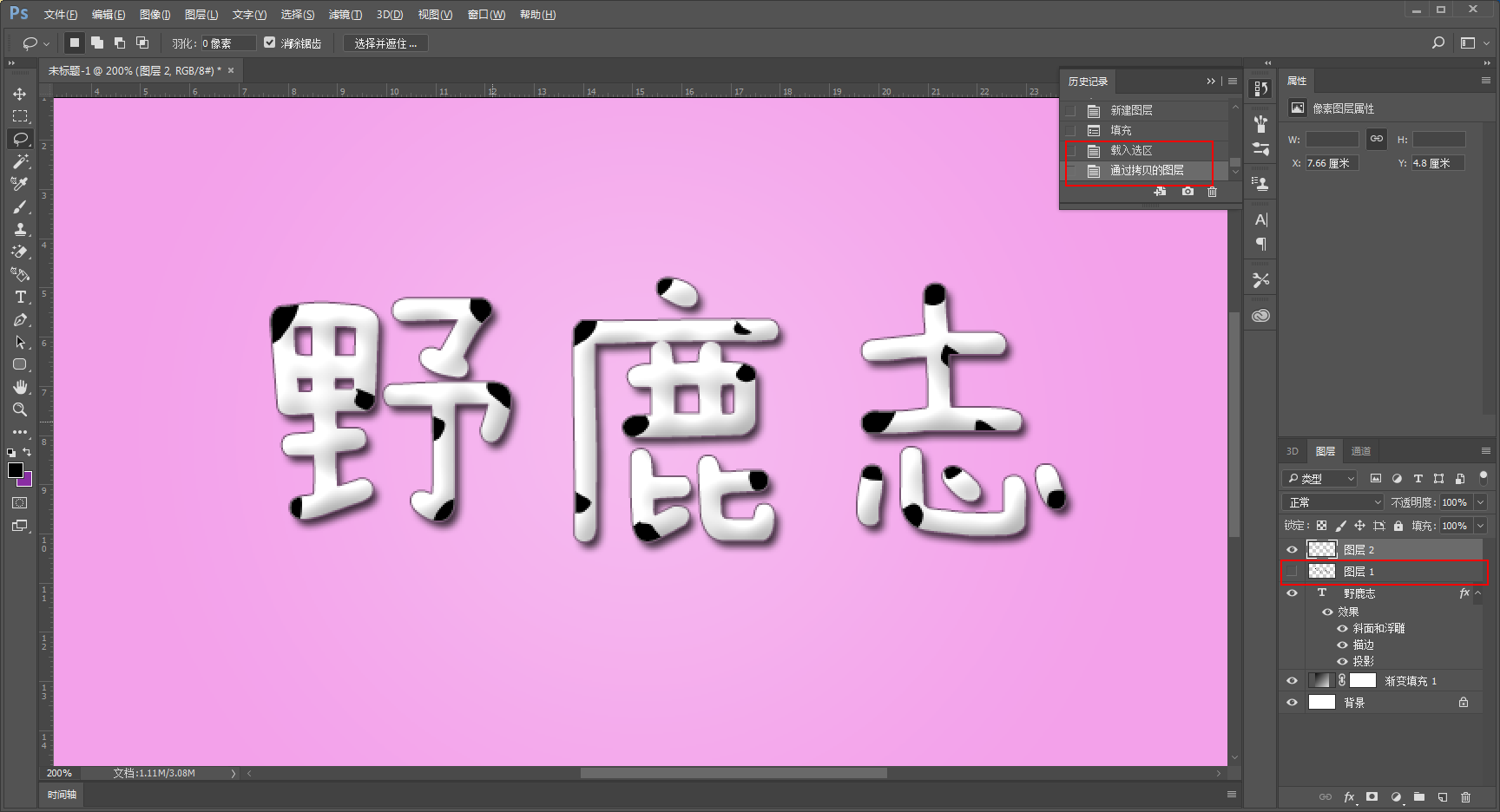
Task: Select the Pen tool
Action: [x=19, y=319]
